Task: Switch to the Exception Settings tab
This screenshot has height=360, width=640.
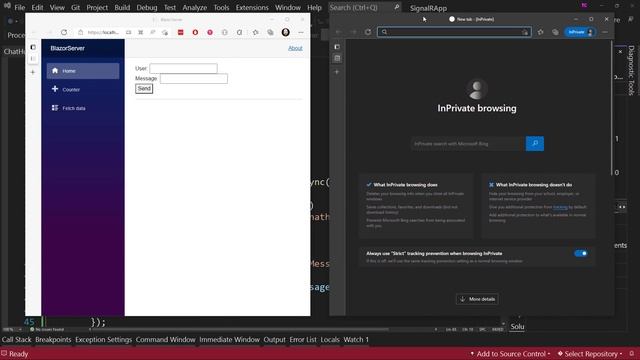Action: 103,340
